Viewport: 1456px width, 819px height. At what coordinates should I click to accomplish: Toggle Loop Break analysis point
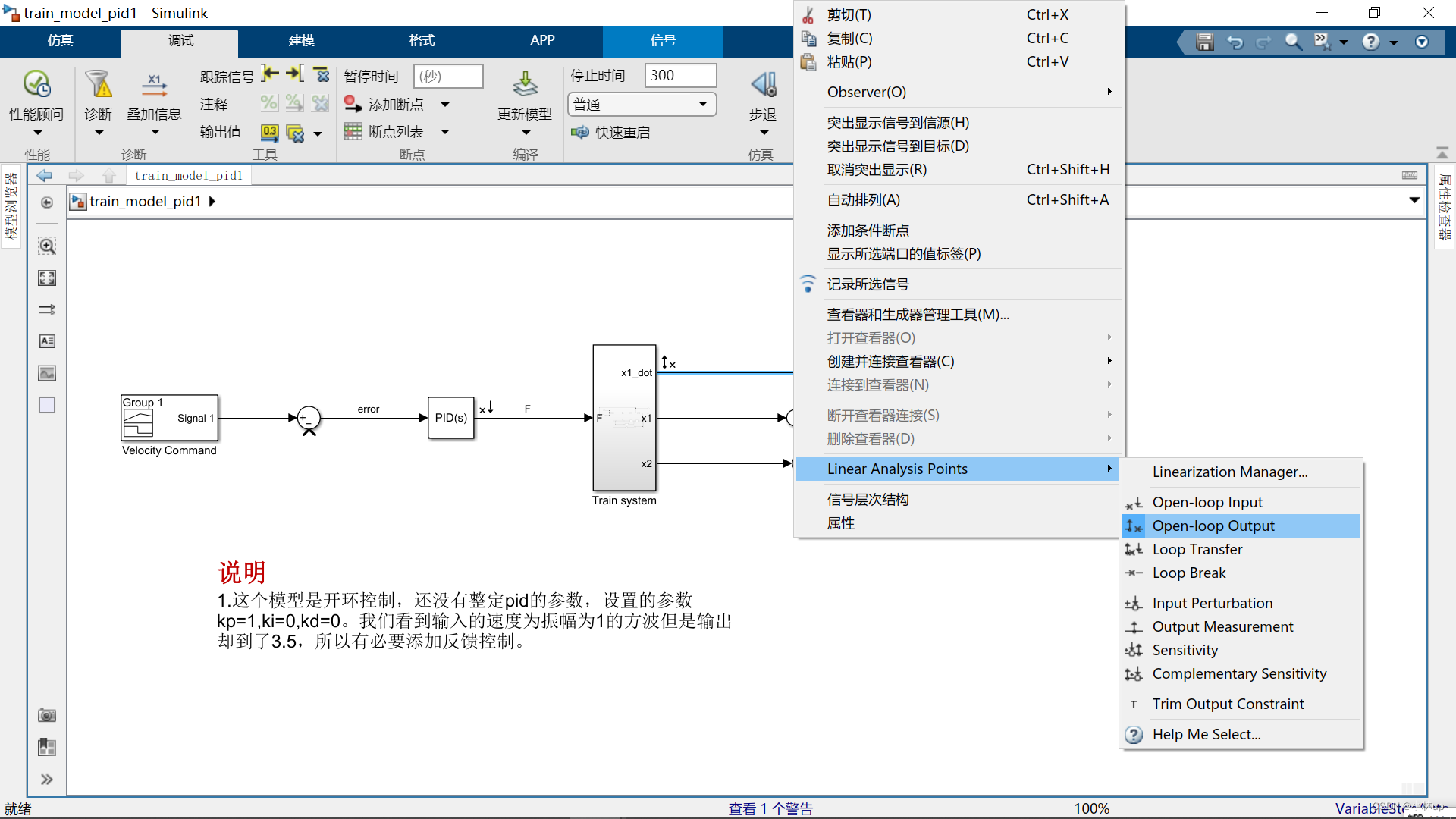1240,573
